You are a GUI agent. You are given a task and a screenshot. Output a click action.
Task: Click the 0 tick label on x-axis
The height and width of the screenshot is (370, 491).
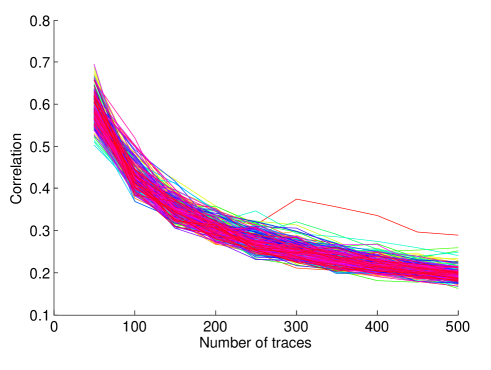click(x=54, y=327)
